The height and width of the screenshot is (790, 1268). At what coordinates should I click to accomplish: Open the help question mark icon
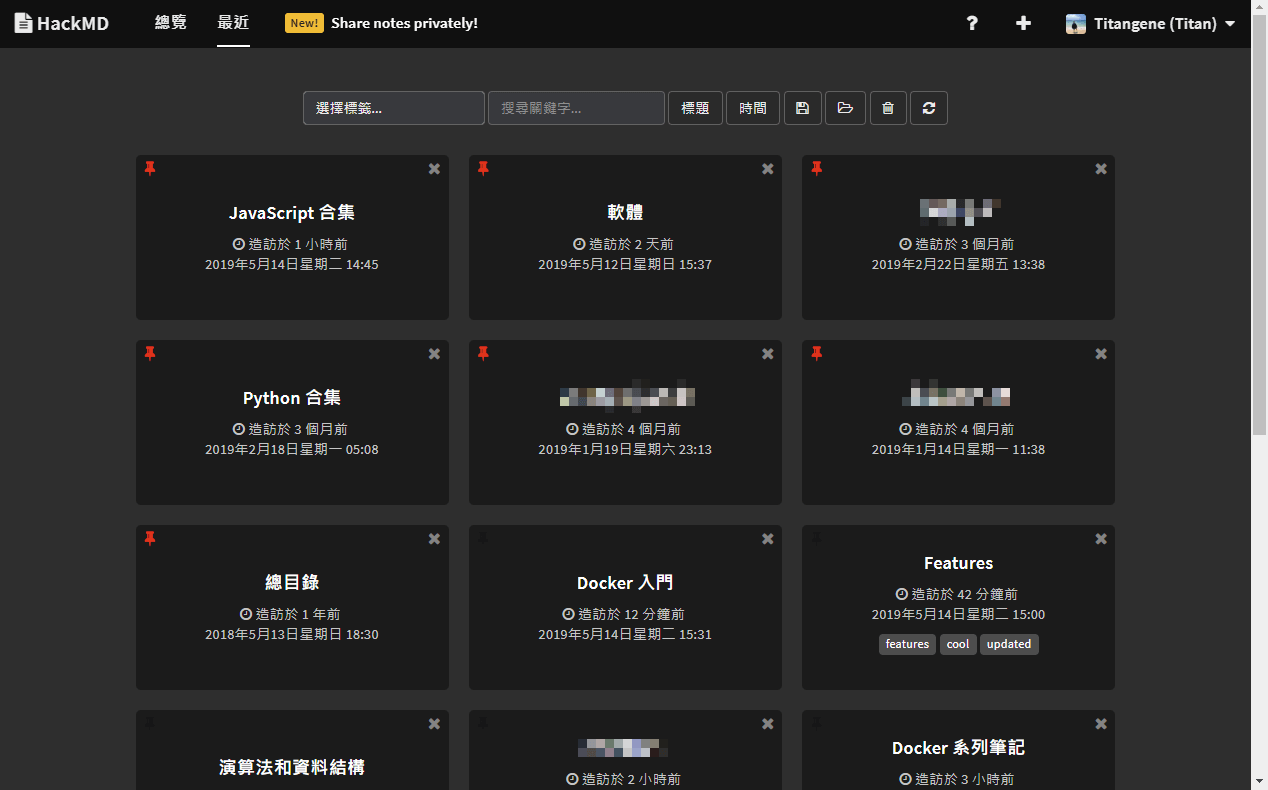(x=972, y=23)
